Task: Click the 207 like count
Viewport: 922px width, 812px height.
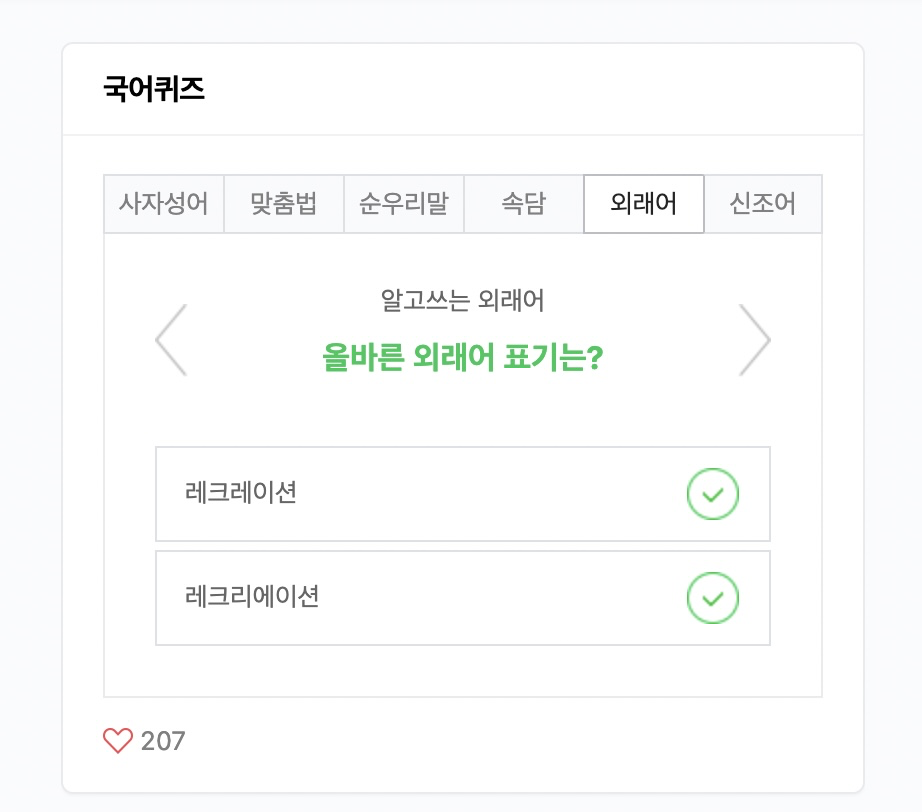Action: (163, 741)
